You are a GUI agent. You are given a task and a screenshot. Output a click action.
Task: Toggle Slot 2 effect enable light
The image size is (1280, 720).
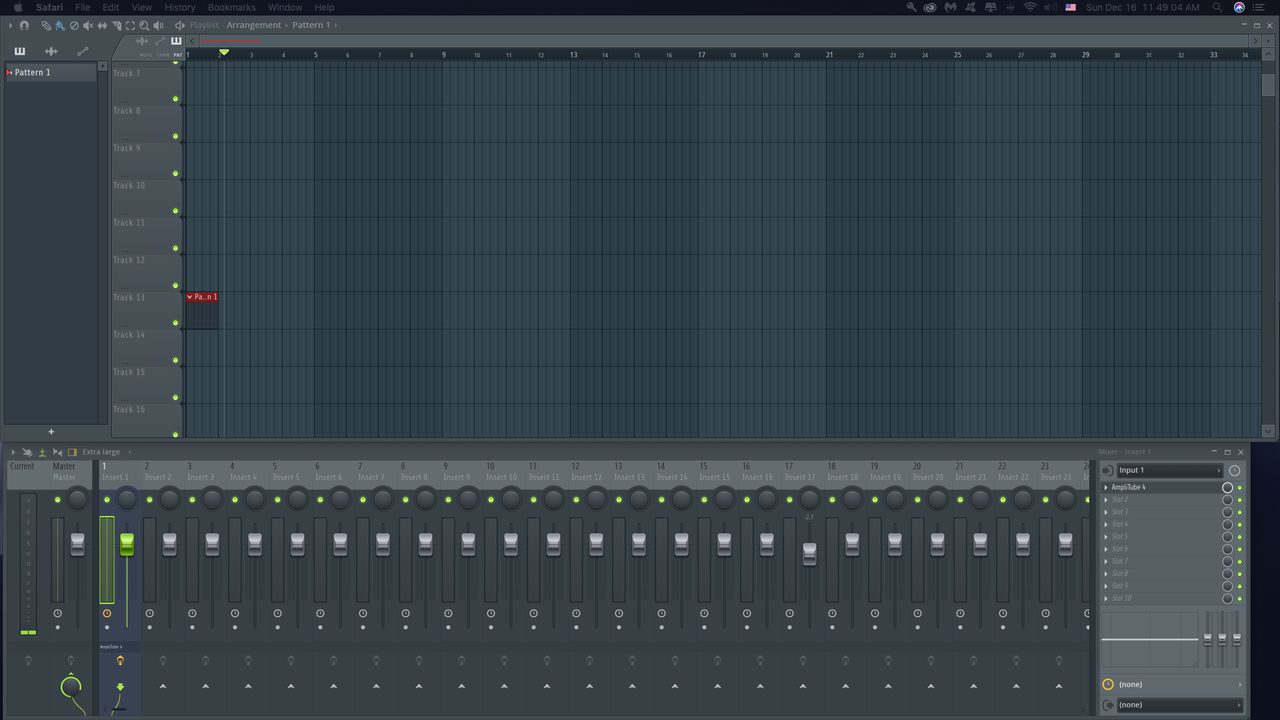point(1240,500)
